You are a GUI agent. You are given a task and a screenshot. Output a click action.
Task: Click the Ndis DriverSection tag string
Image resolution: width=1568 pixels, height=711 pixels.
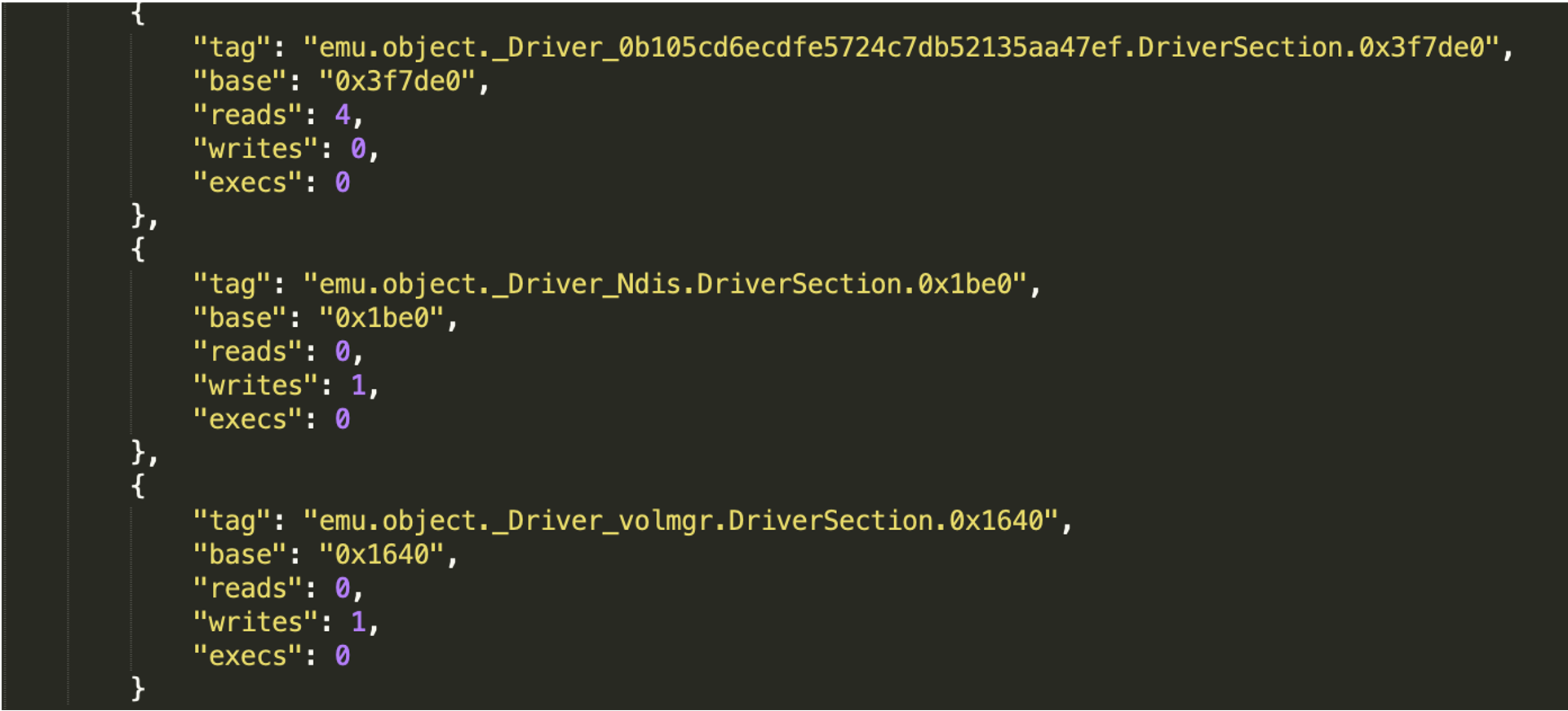[x=665, y=285]
